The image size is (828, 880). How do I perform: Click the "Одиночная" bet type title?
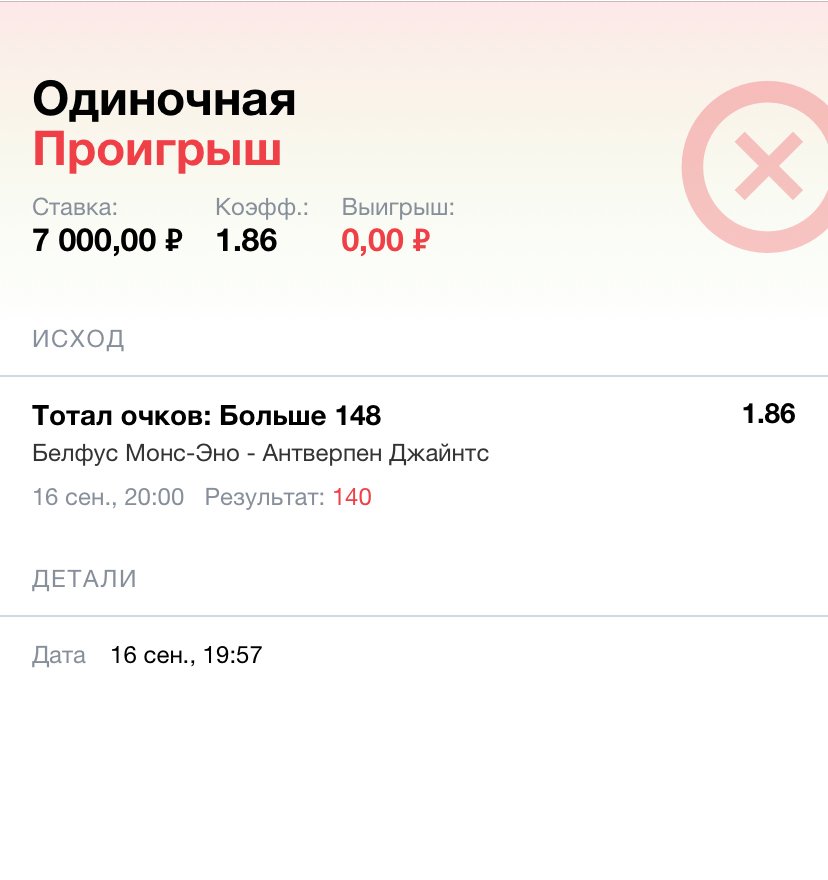pyautogui.click(x=164, y=100)
